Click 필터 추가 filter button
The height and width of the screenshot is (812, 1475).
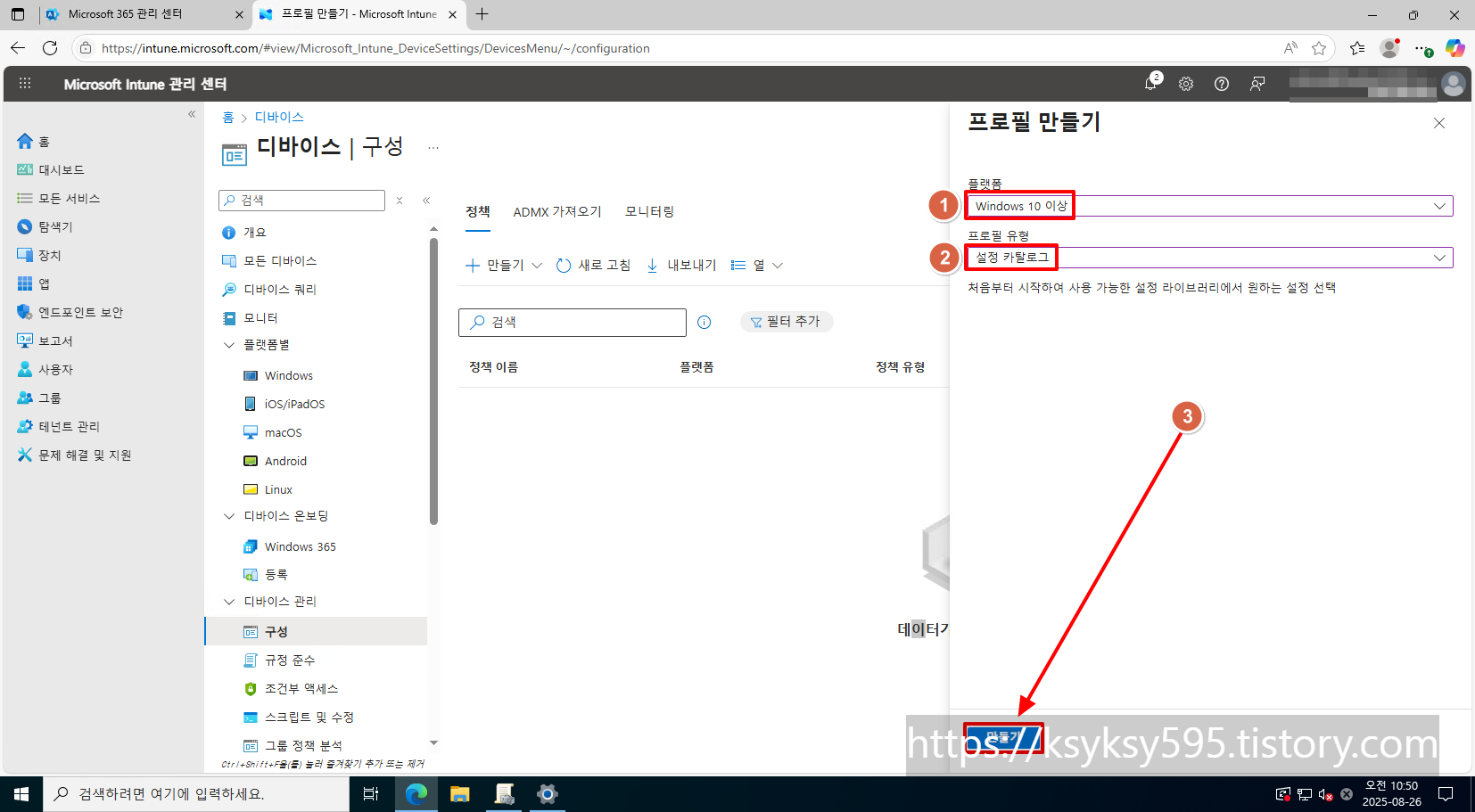point(787,322)
